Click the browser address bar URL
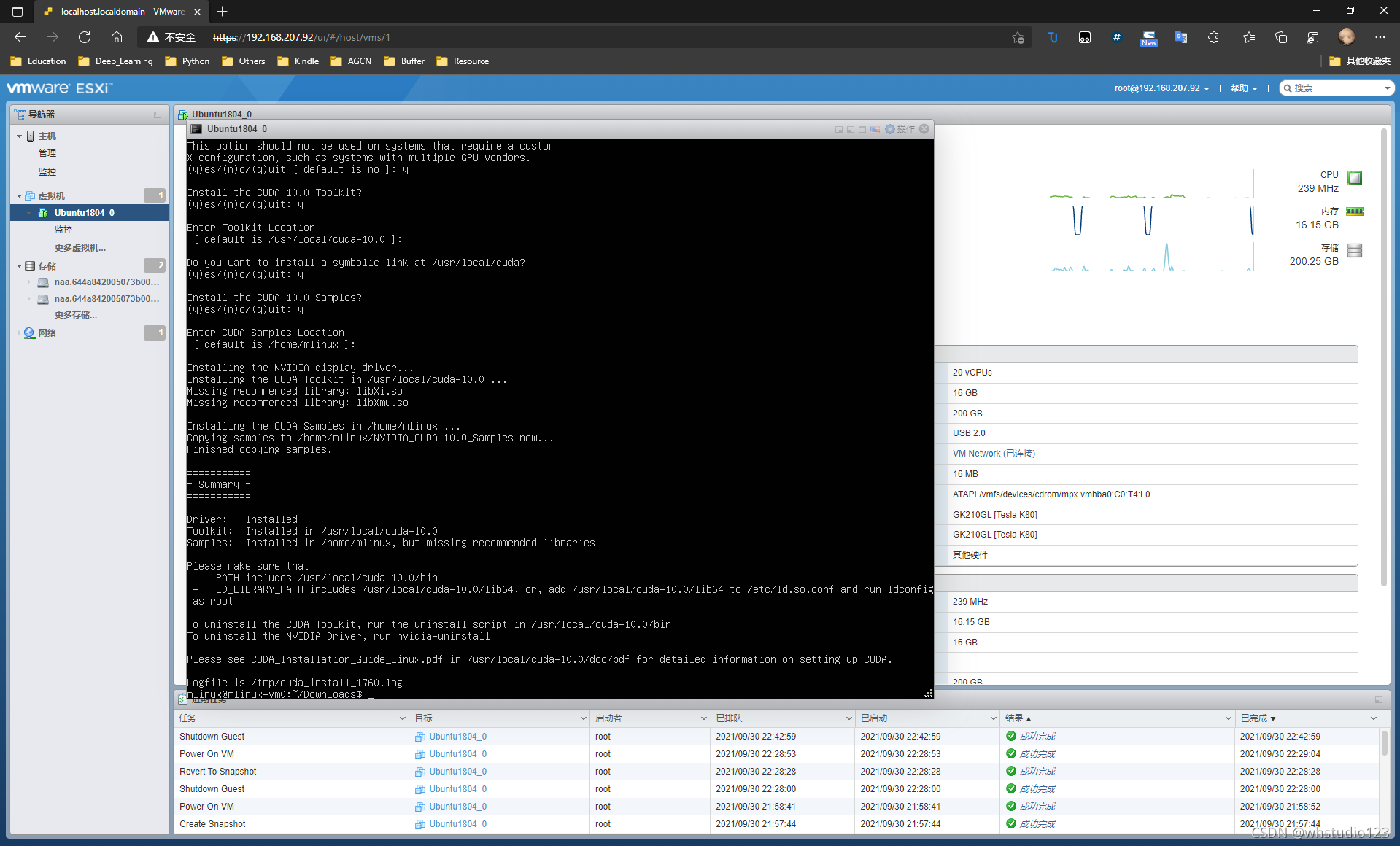The width and height of the screenshot is (1400, 846). 301,37
